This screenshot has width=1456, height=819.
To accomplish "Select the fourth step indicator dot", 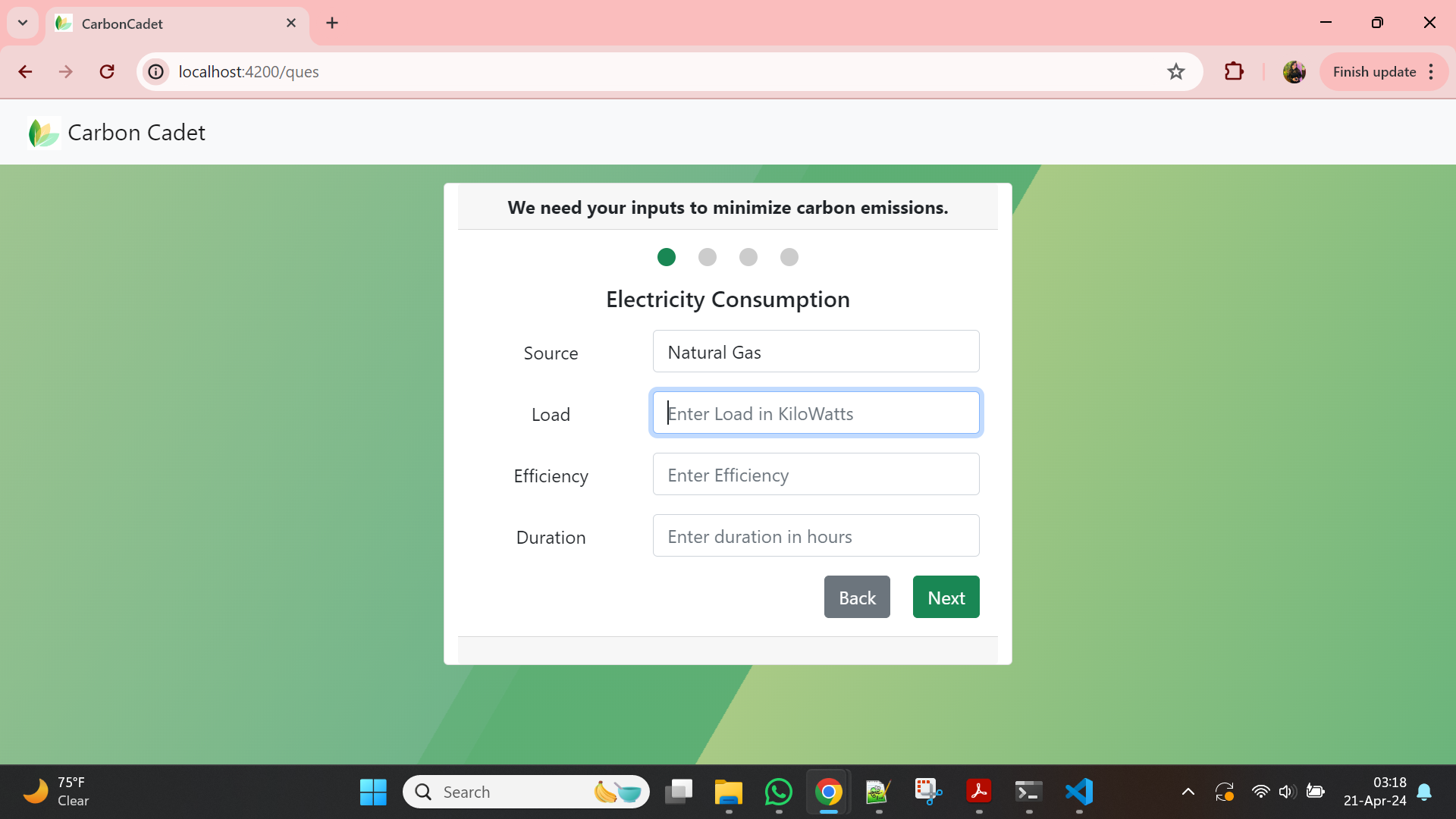I will coord(789,257).
